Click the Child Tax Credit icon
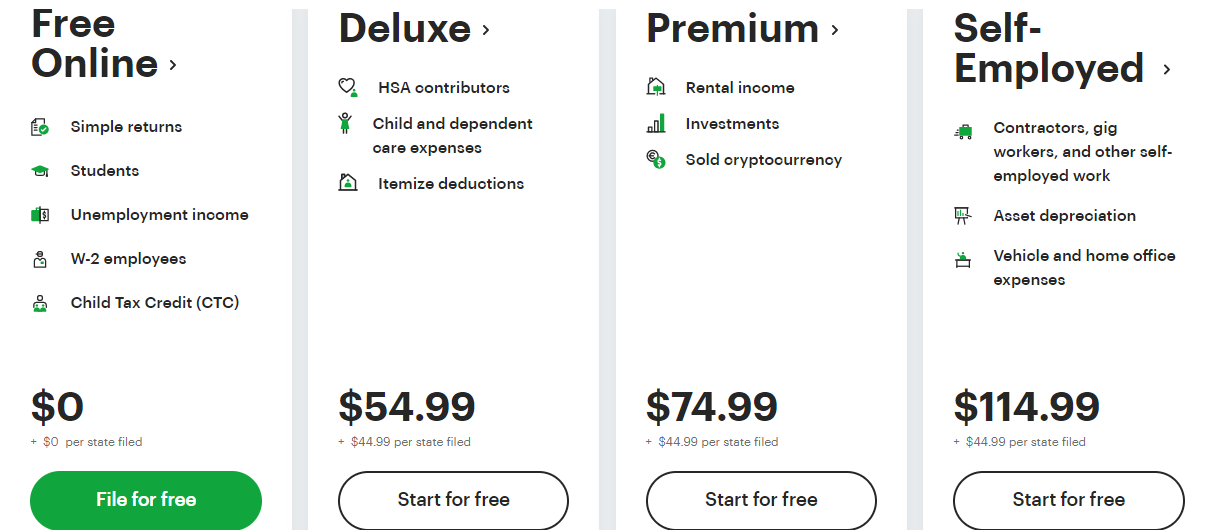Screen dimensions: 1212x530 [x=40, y=304]
